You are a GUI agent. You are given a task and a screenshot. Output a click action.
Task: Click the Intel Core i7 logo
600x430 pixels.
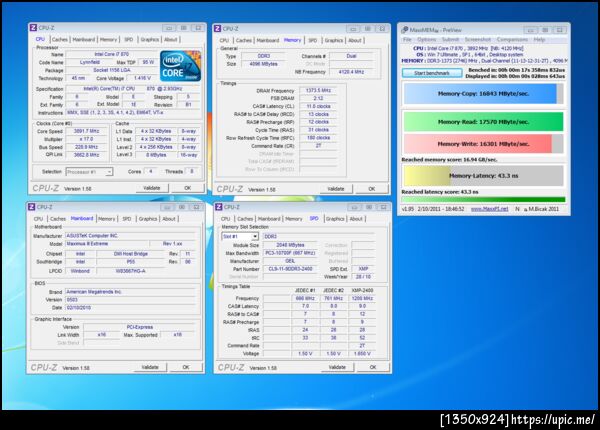[180, 66]
